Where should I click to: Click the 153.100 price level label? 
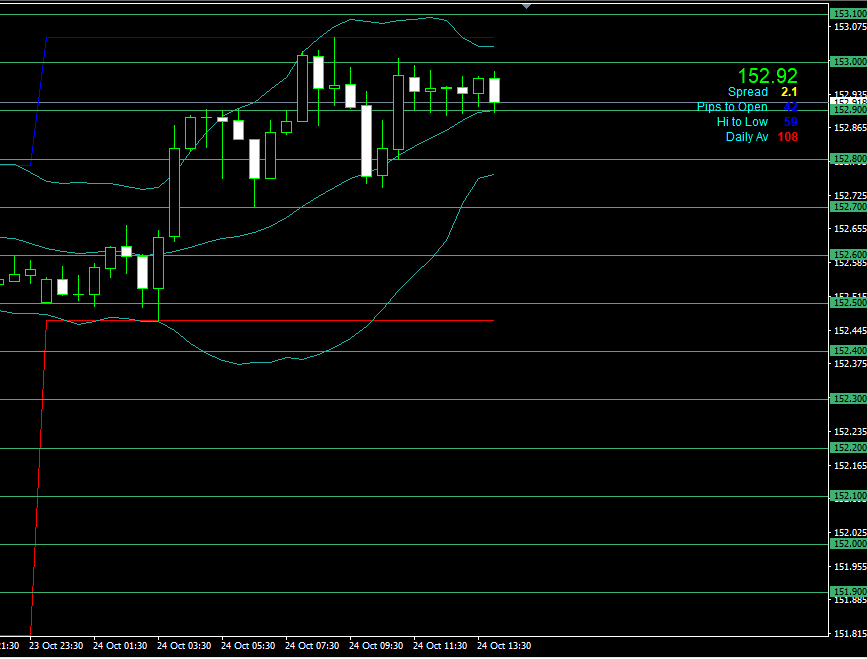pos(848,14)
